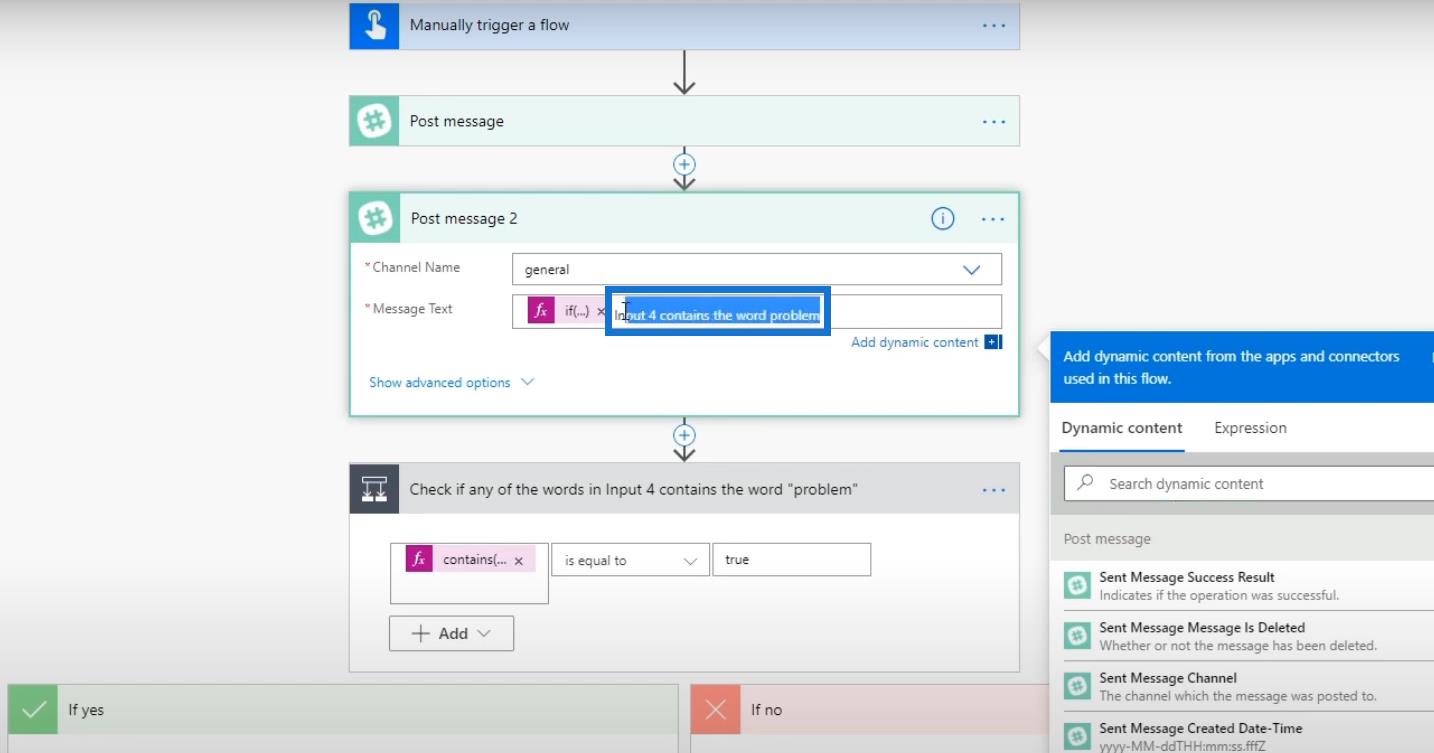
Task: Remove the contains(...) expression token
Action: coord(518,561)
